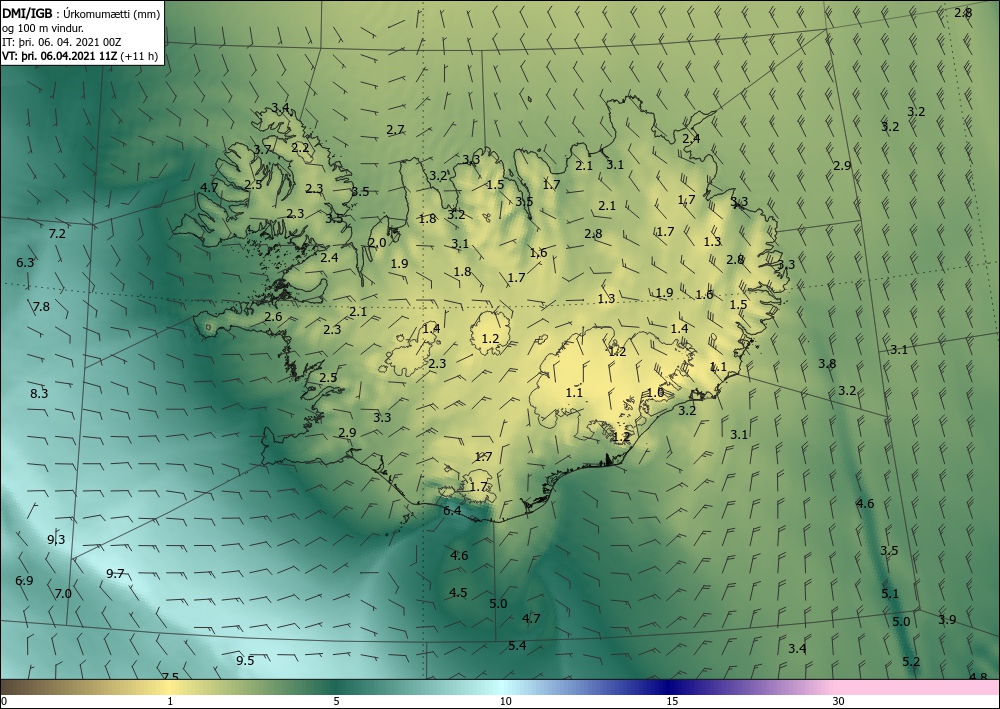Click the 5.1 value in the southeast
The height and width of the screenshot is (709, 1000).
click(x=890, y=594)
